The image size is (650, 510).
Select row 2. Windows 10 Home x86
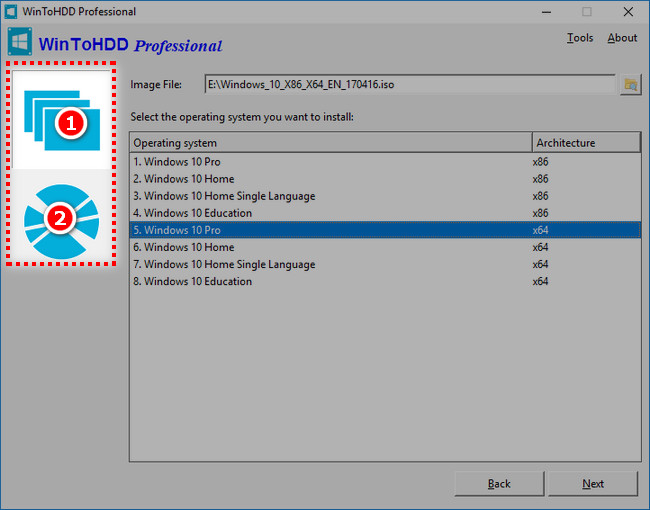tap(385, 179)
